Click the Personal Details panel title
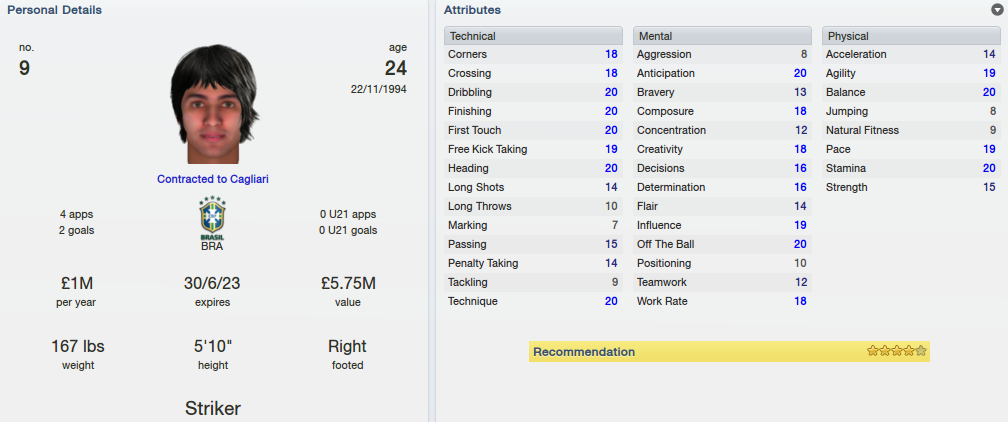Screen dimensions: 1008x422 (55, 10)
